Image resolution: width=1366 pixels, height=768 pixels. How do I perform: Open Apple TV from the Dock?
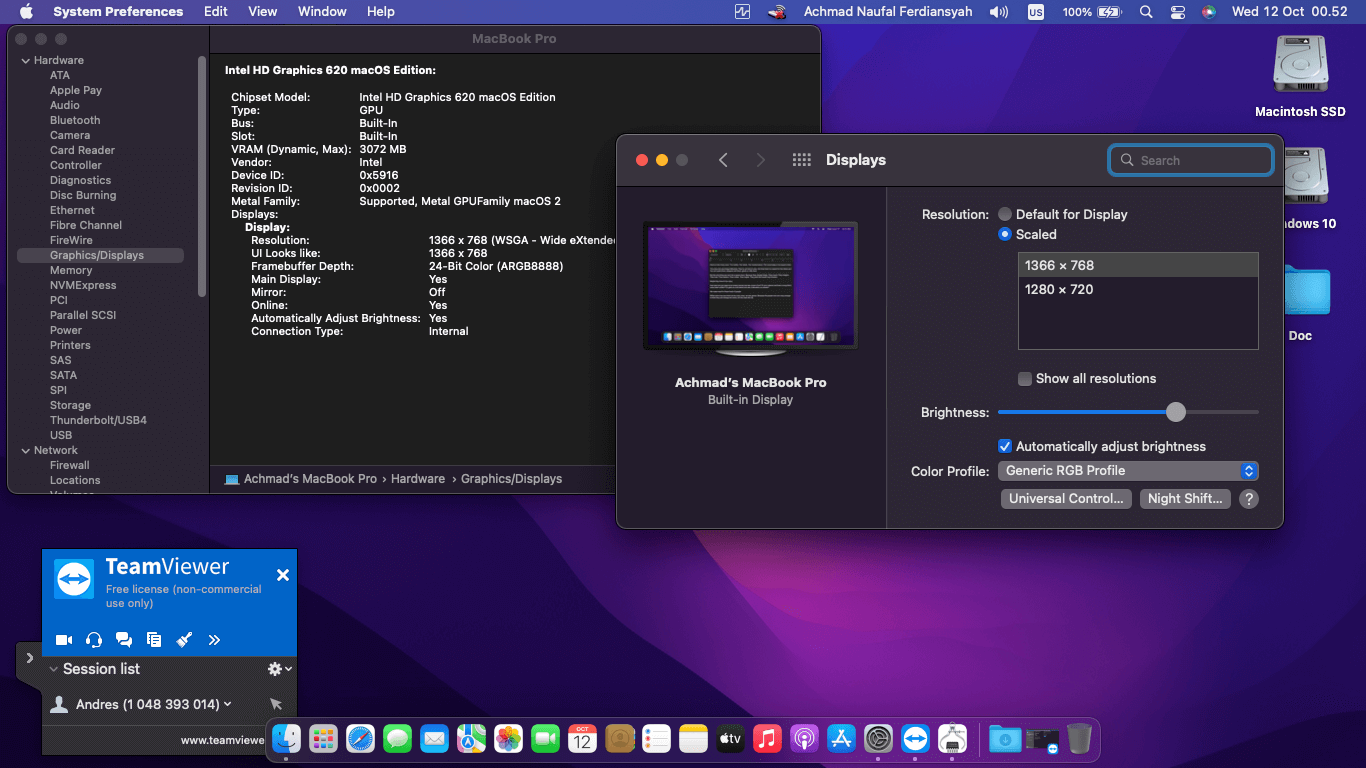tap(730, 739)
